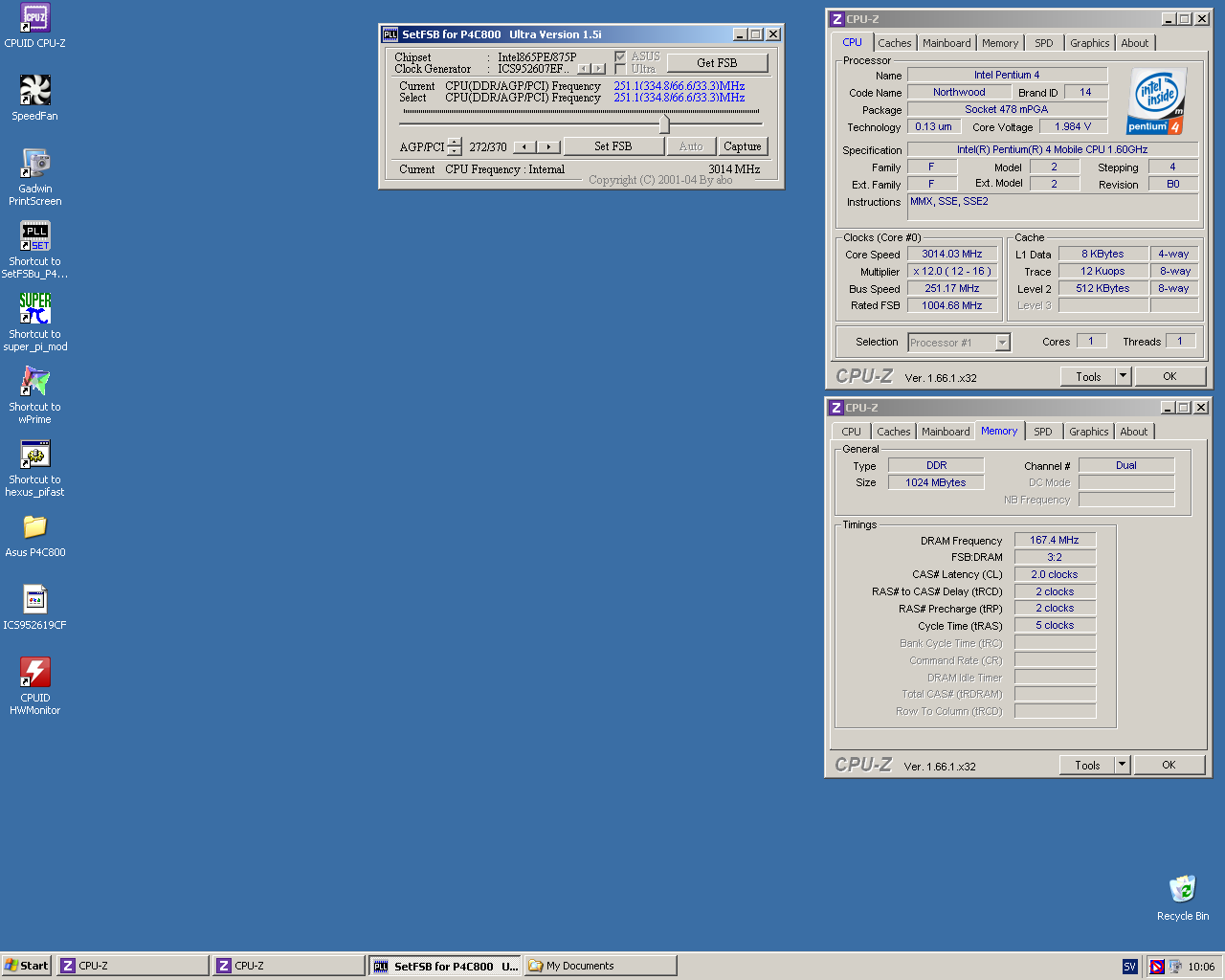
Task: Select the CPUID HWMonitor desktop icon
Action: 35,672
